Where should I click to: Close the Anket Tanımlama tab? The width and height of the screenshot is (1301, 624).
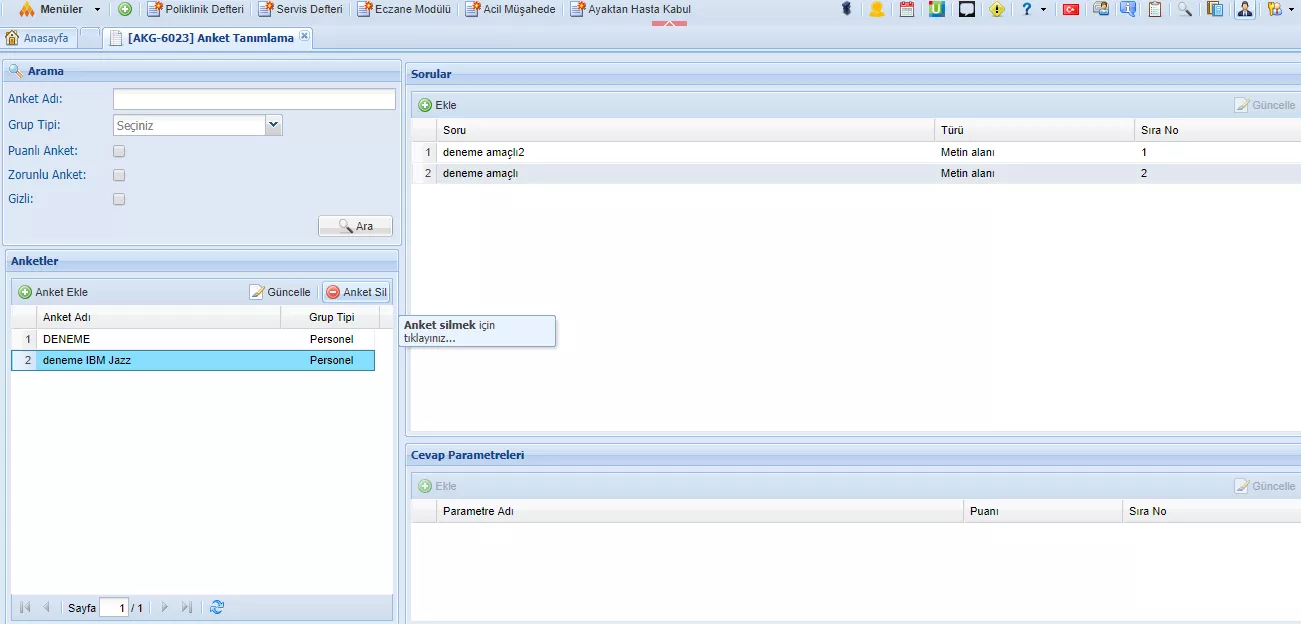pyautogui.click(x=304, y=36)
